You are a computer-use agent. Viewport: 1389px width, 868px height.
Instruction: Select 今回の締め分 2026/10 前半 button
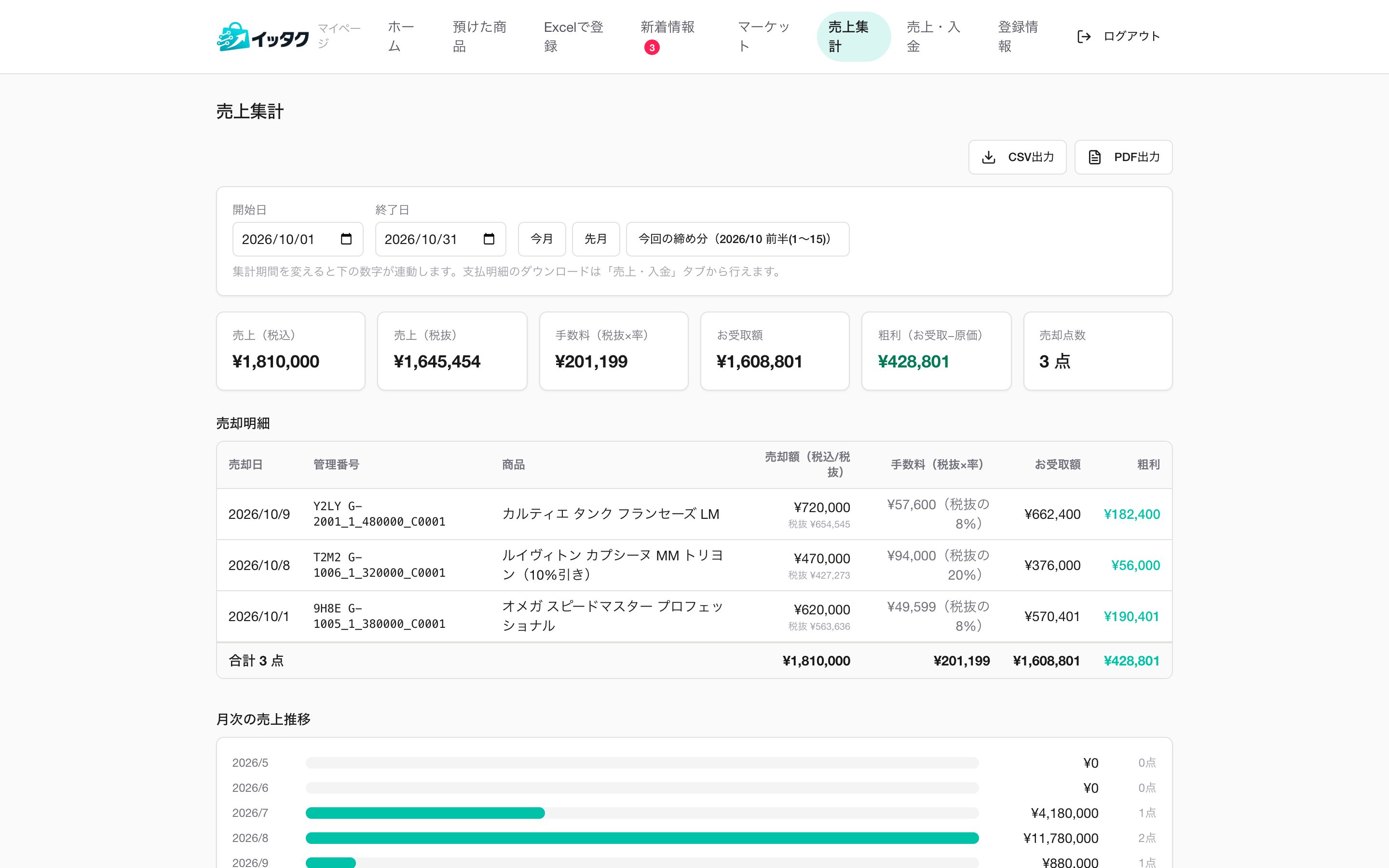click(737, 239)
